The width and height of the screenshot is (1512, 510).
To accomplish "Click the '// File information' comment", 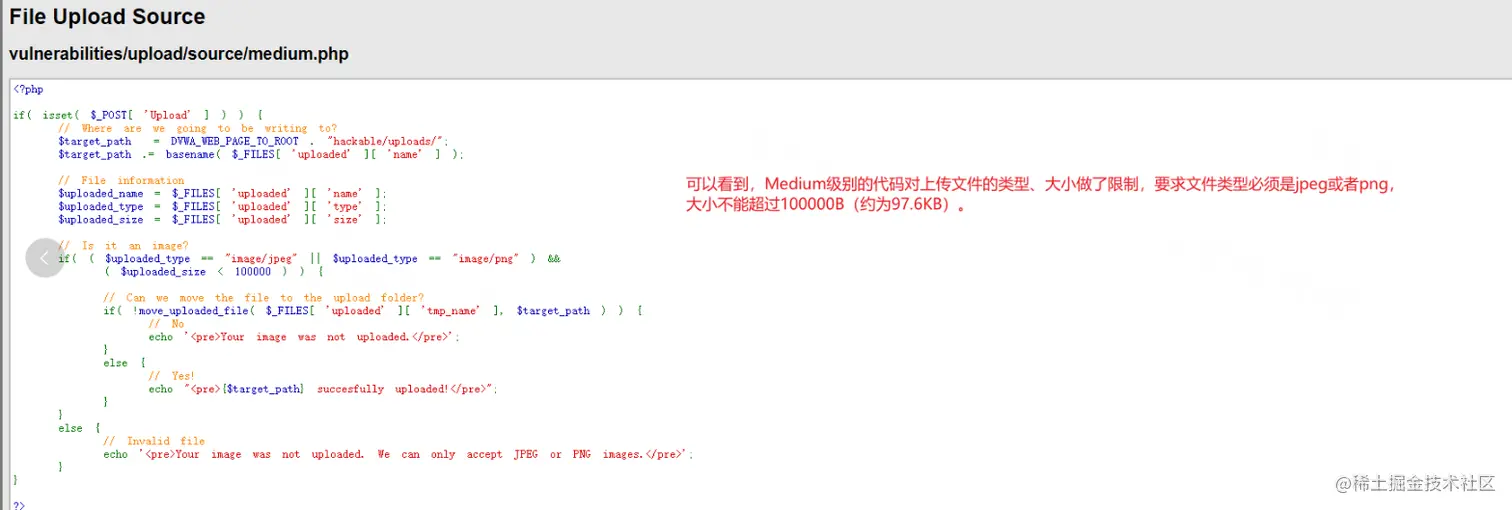I will (x=121, y=180).
